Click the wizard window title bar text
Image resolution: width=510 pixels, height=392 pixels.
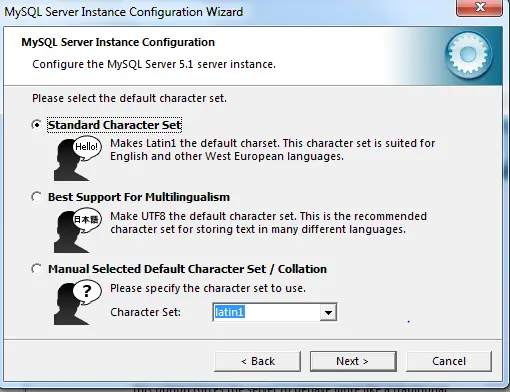click(123, 12)
